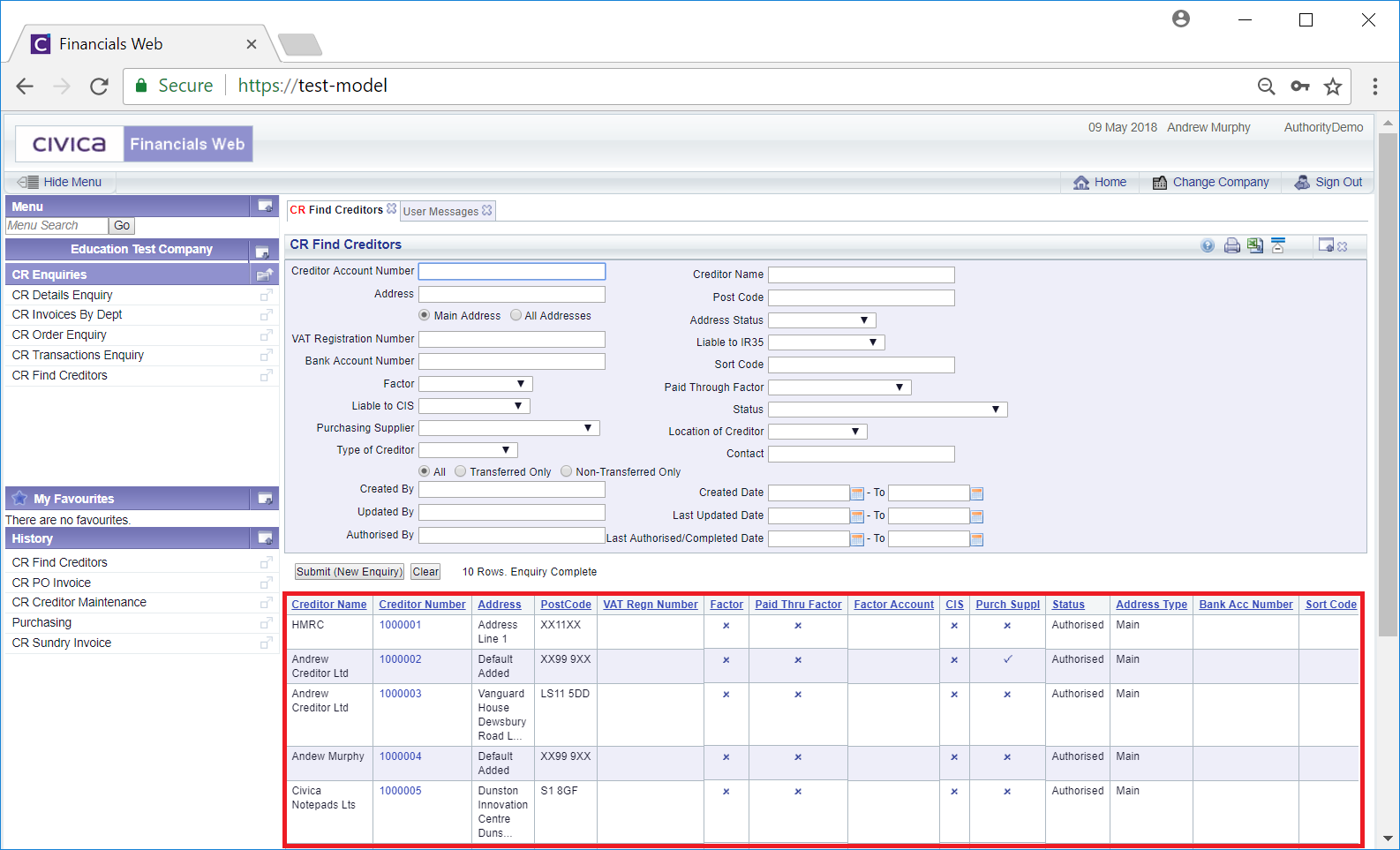Collapse the My Favourites panel icon
This screenshot has height=850, width=1400.
coord(265,499)
